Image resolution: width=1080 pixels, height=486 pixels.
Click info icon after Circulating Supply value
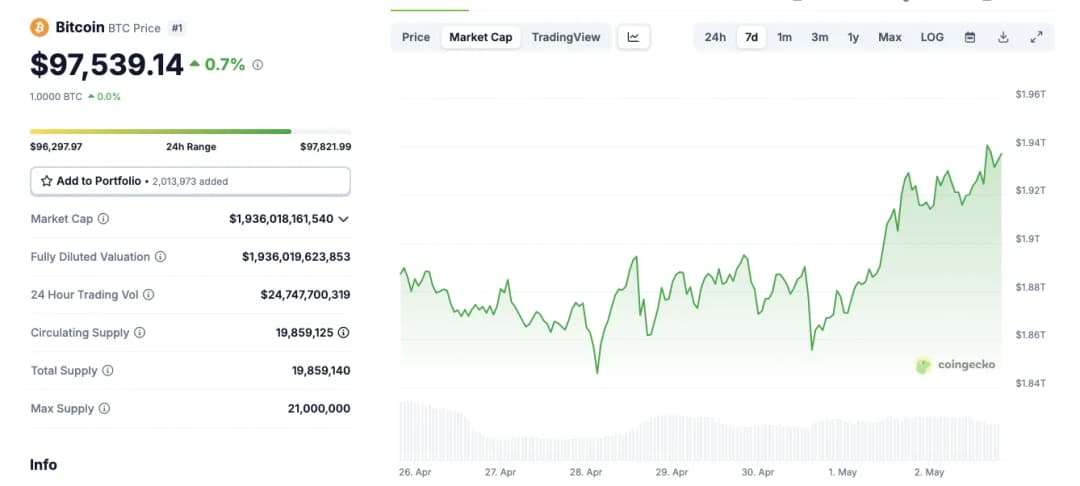point(344,333)
